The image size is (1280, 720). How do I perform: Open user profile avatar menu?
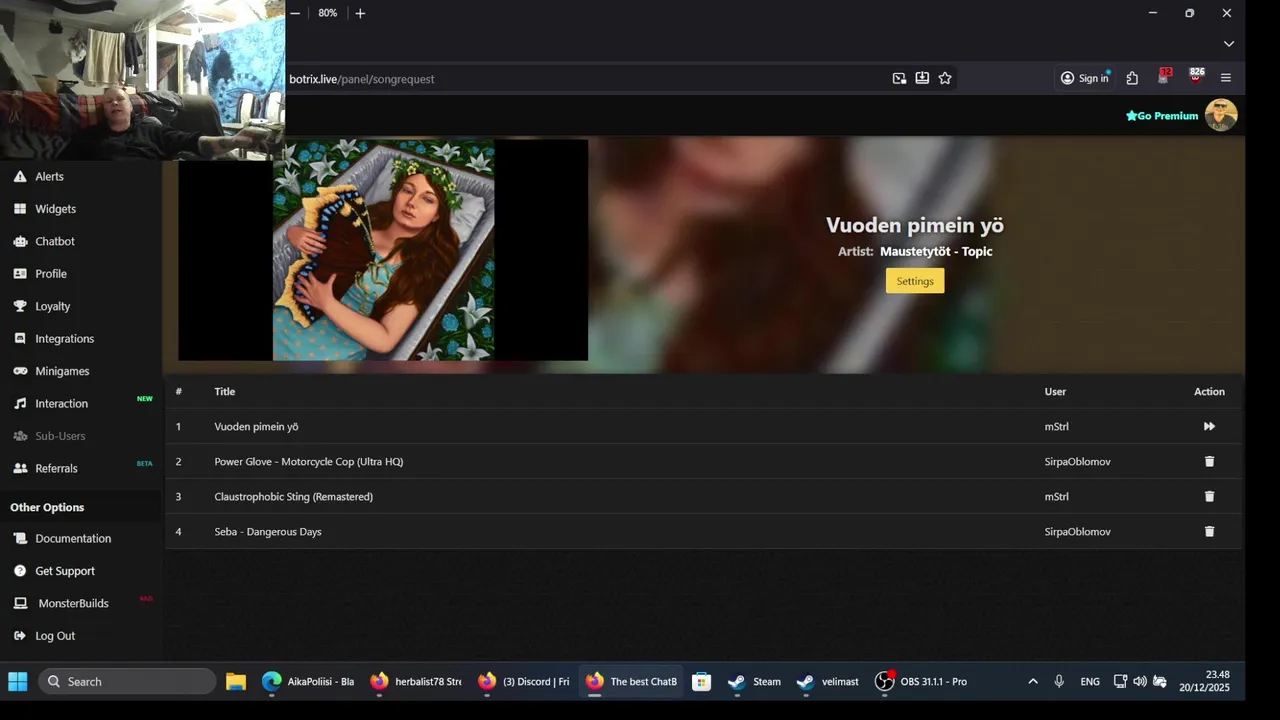[1221, 115]
